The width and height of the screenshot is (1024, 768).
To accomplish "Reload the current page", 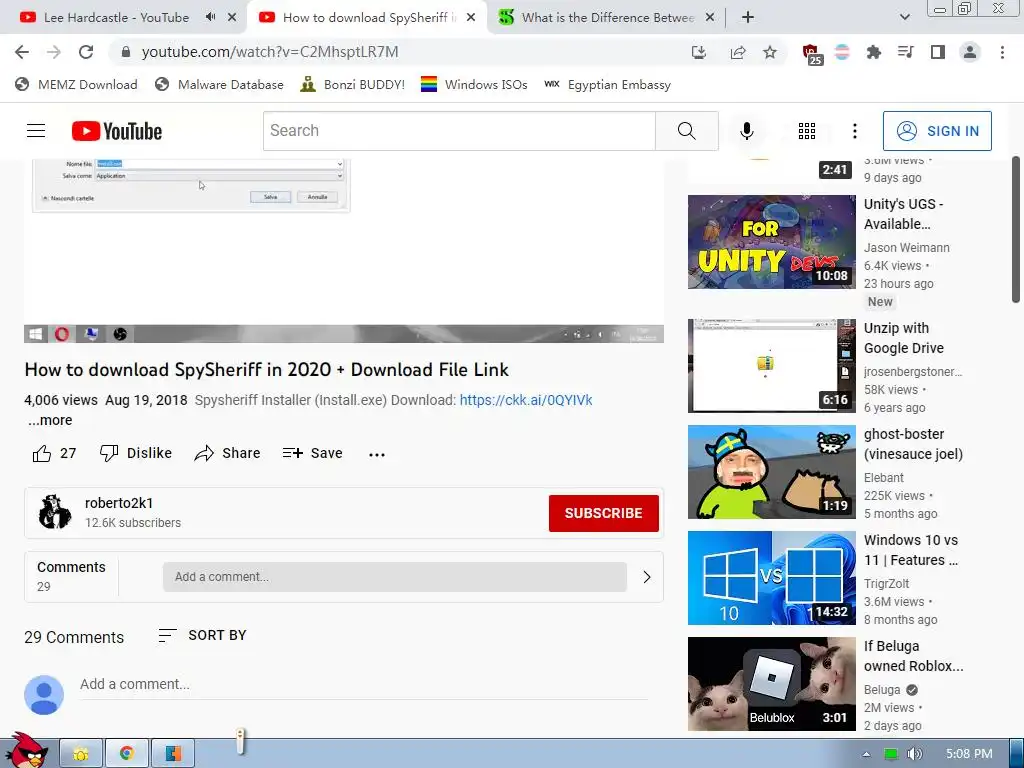I will pyautogui.click(x=86, y=52).
